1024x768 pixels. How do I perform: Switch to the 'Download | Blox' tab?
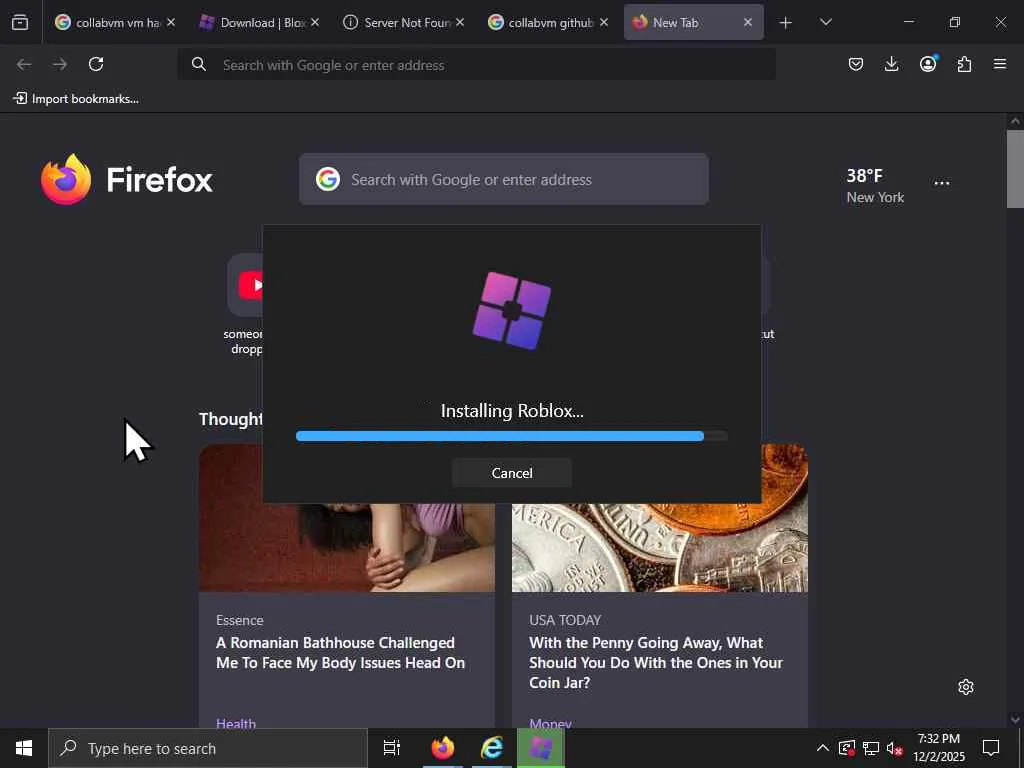259,22
